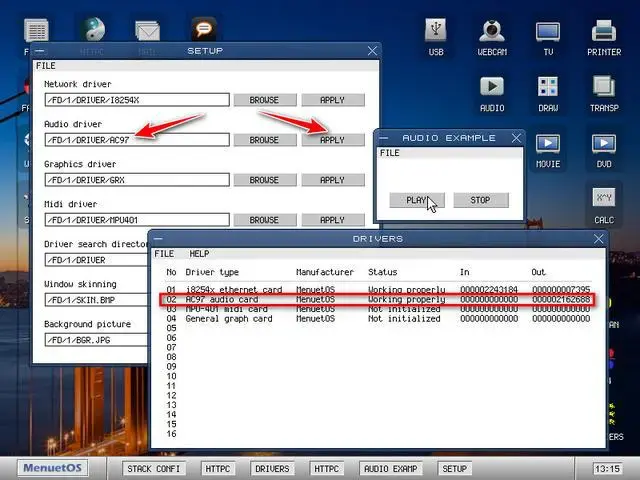Click the PRINTER desktop icon
The height and width of the screenshot is (480, 640).
(x=603, y=32)
